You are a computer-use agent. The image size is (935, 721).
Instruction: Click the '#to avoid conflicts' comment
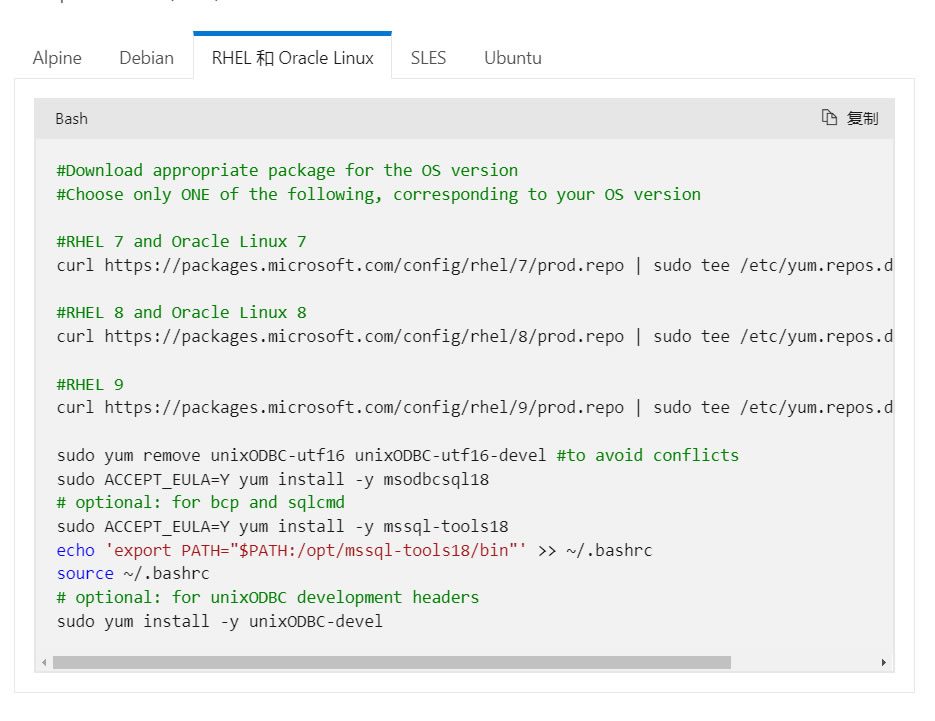click(648, 456)
